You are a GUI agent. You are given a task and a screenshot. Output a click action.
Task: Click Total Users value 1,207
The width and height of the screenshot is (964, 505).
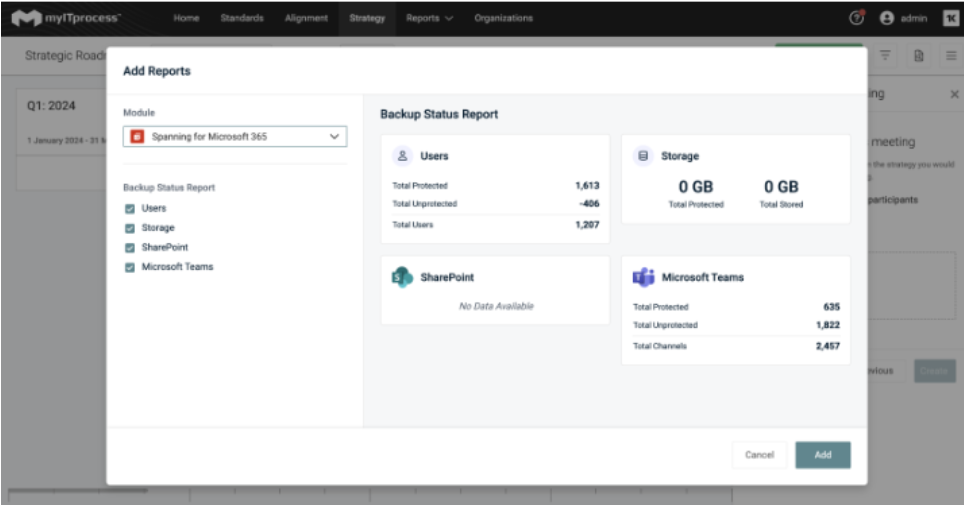tap(587, 225)
